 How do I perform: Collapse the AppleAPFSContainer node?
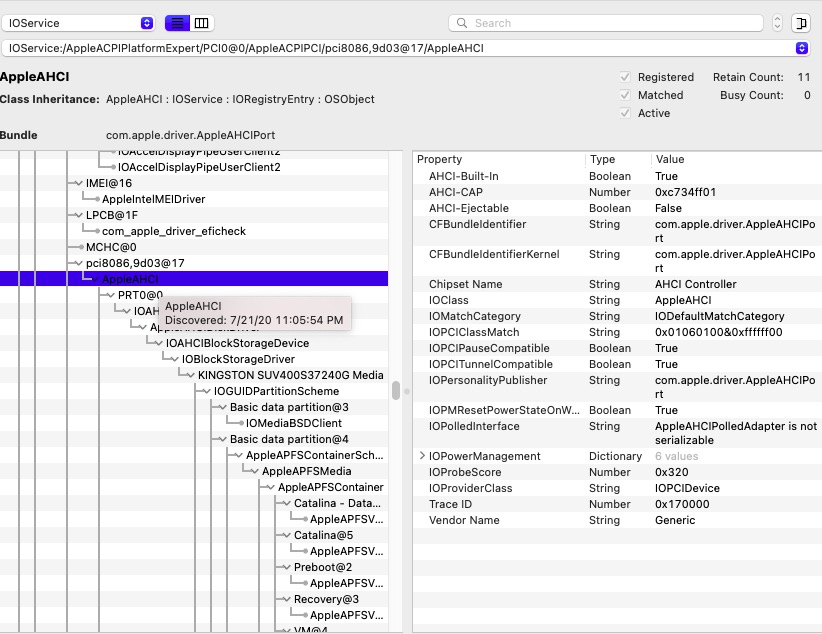[x=270, y=488]
